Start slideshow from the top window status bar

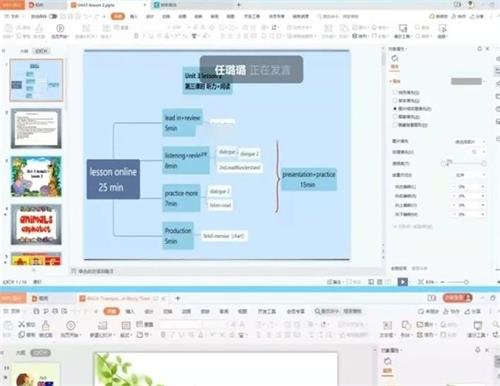pos(403,282)
